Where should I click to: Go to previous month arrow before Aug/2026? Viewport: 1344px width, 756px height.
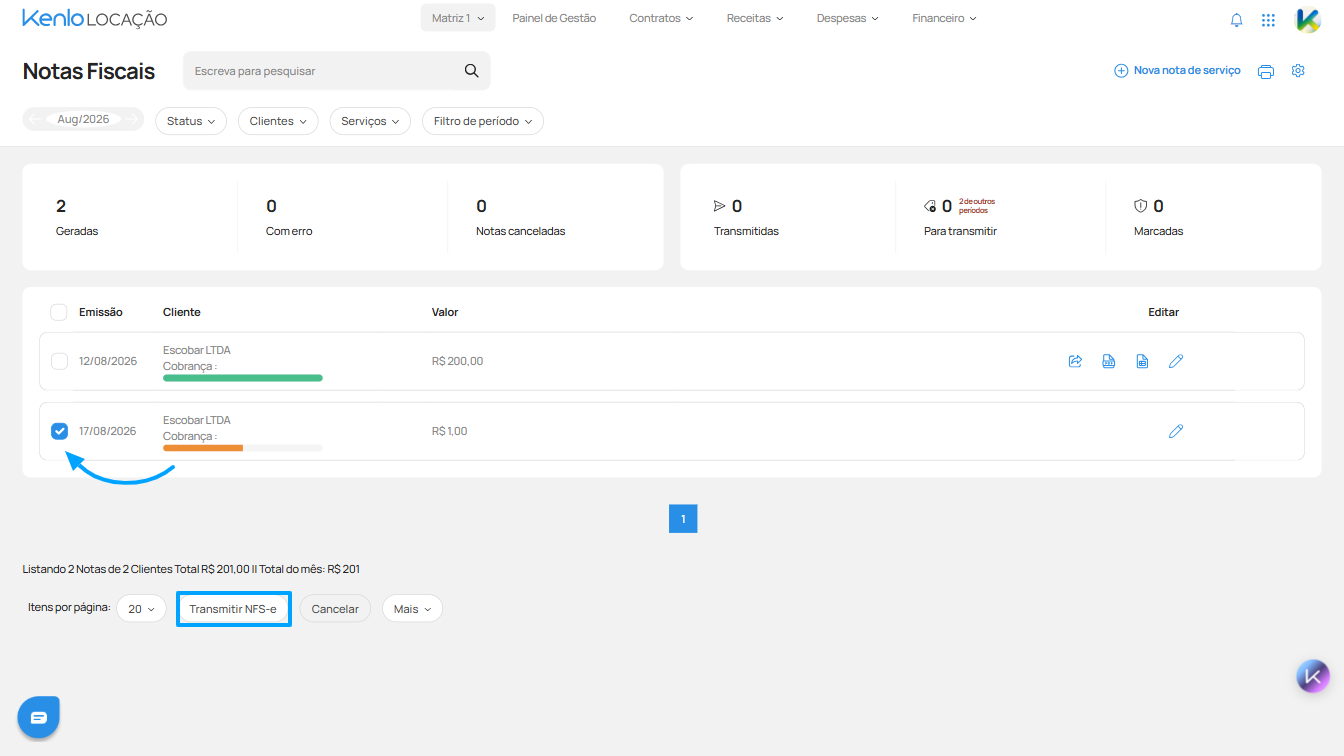pos(36,119)
